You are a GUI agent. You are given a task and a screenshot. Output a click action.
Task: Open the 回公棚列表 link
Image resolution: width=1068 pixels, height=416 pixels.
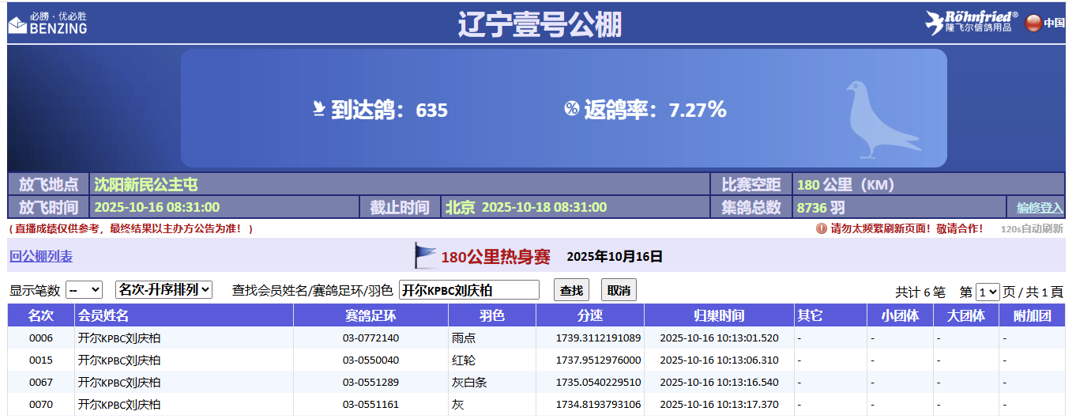(x=41, y=256)
